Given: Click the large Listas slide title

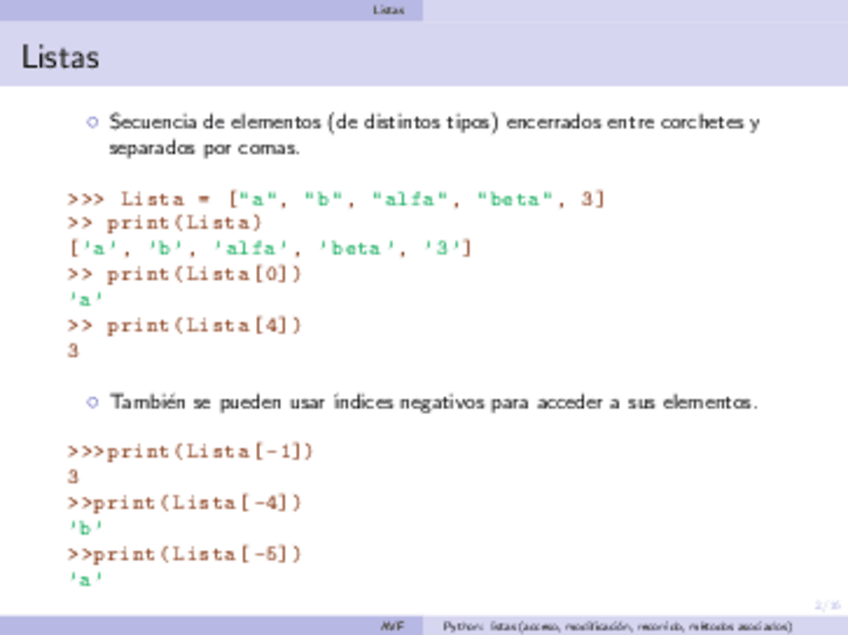Looking at the screenshot, I should [x=60, y=58].
